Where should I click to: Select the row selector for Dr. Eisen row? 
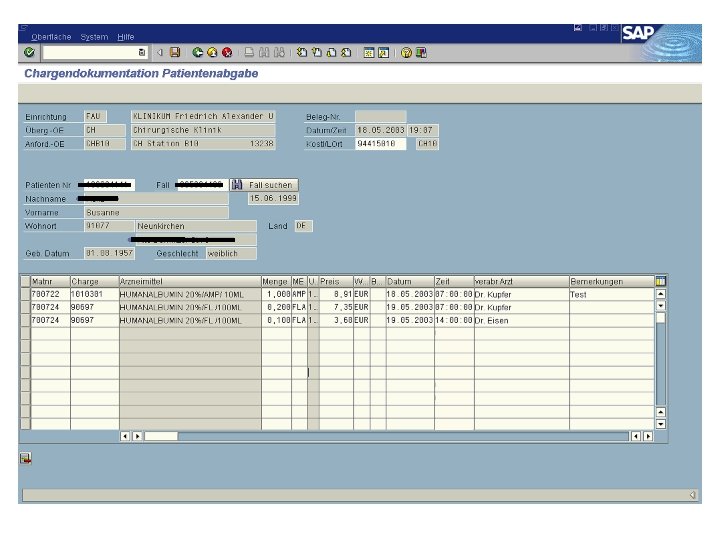click(25, 321)
